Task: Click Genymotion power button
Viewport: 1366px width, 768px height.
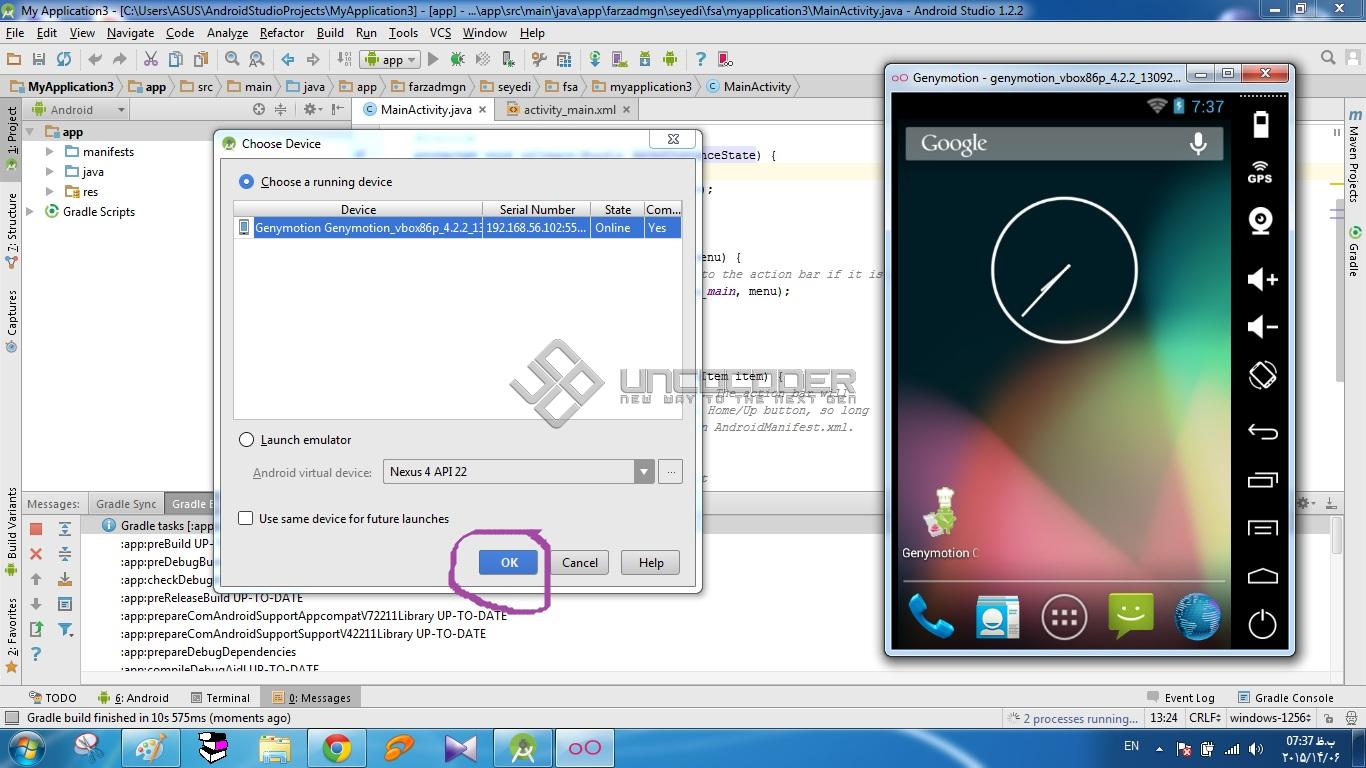Action: [x=1262, y=623]
